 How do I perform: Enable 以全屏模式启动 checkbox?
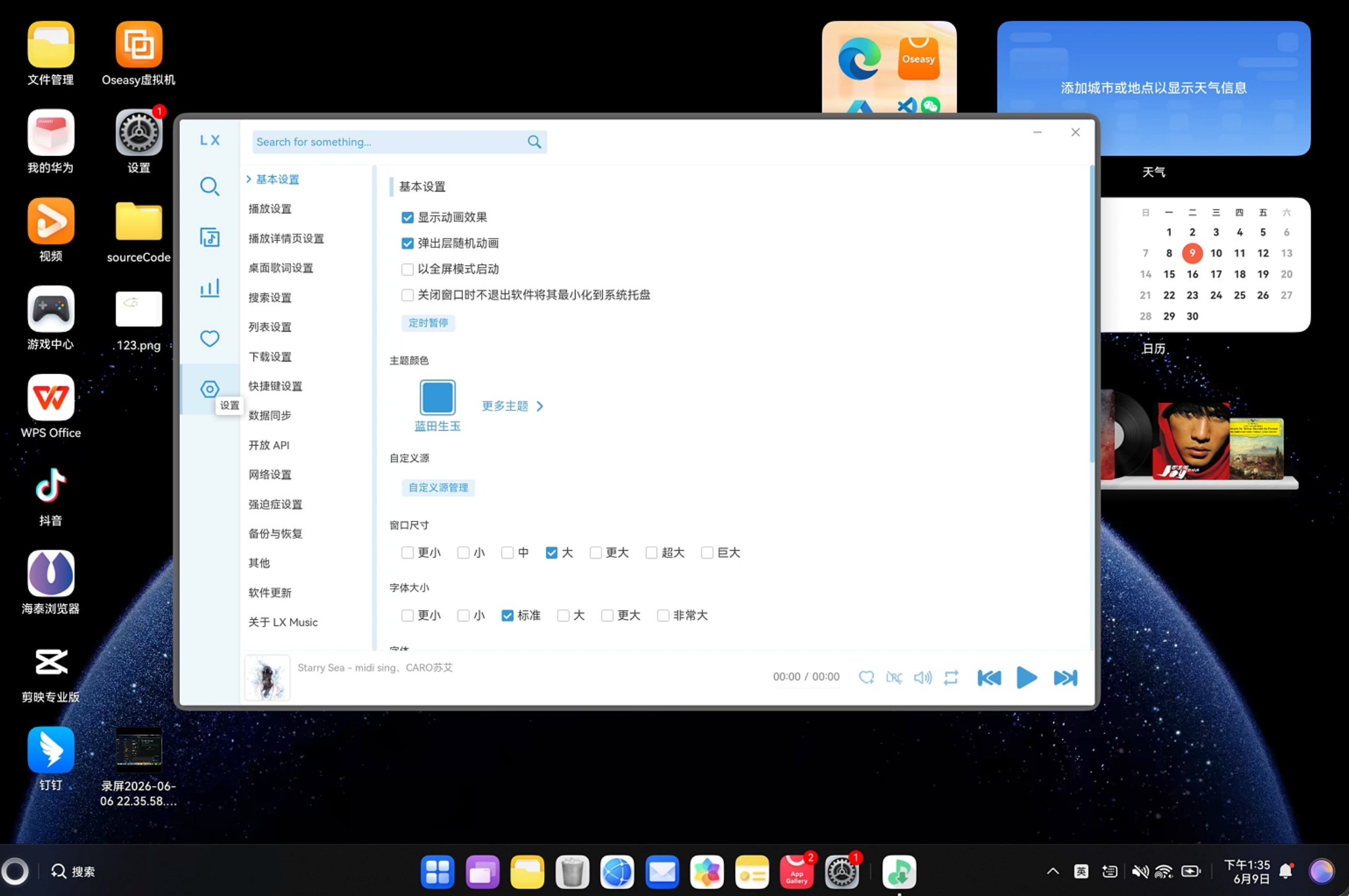click(407, 269)
